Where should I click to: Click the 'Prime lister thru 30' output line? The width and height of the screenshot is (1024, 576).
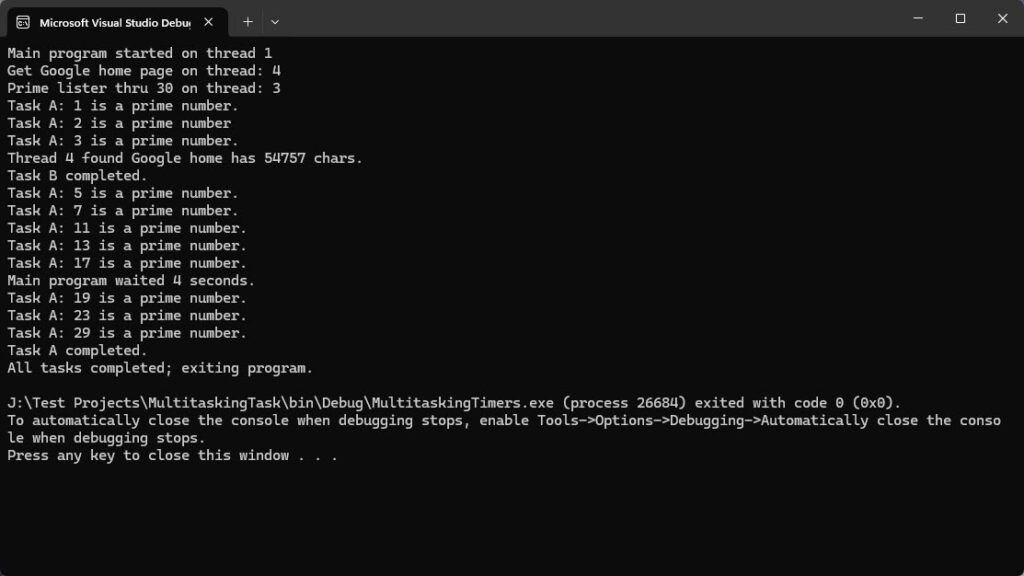(144, 88)
